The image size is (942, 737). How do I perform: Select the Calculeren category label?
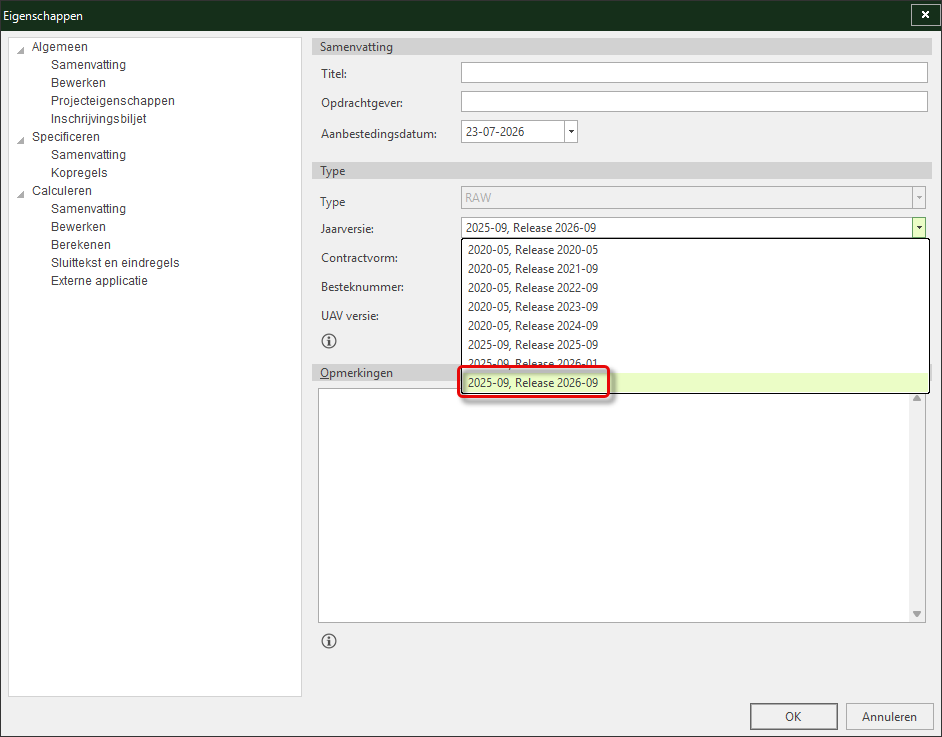pos(62,191)
